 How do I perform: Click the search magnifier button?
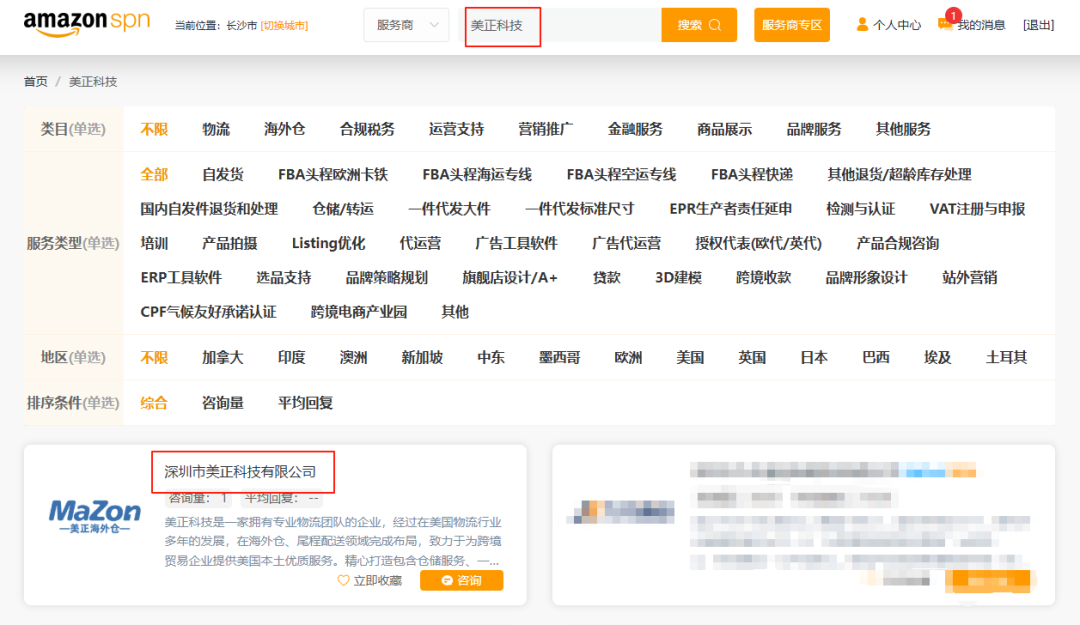coord(715,25)
